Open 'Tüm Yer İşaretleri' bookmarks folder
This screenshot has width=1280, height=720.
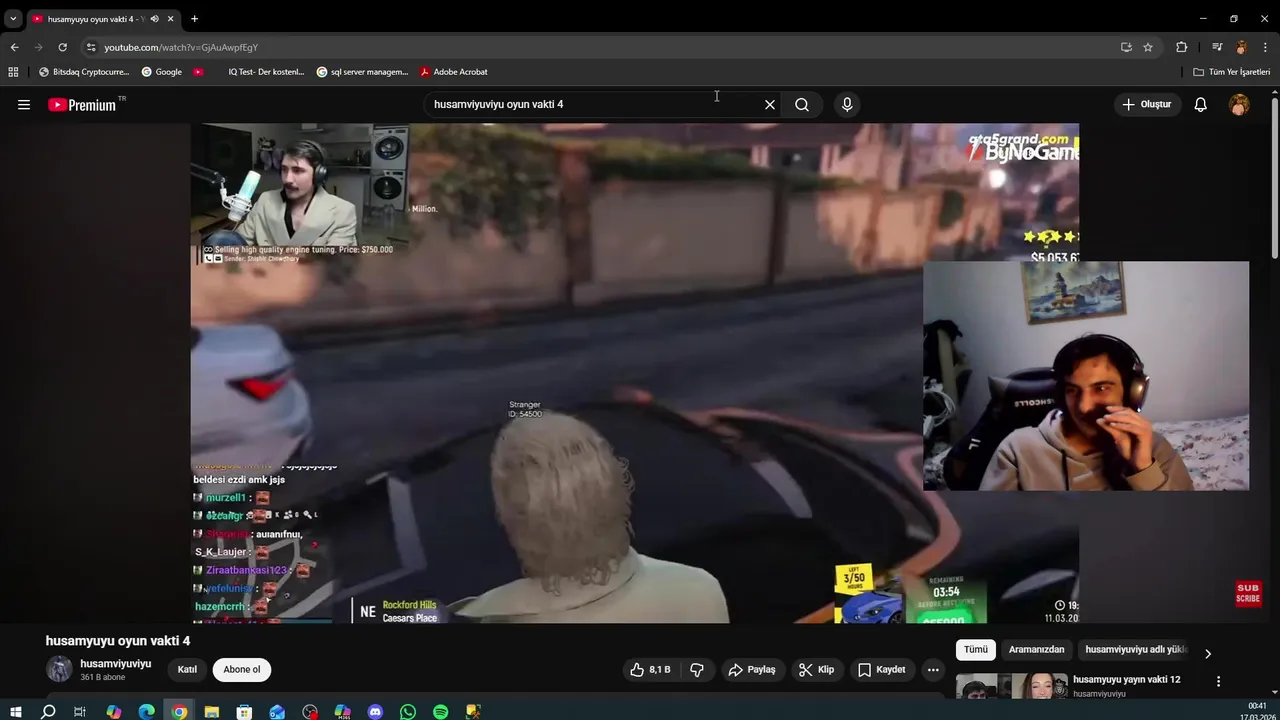[1232, 72]
